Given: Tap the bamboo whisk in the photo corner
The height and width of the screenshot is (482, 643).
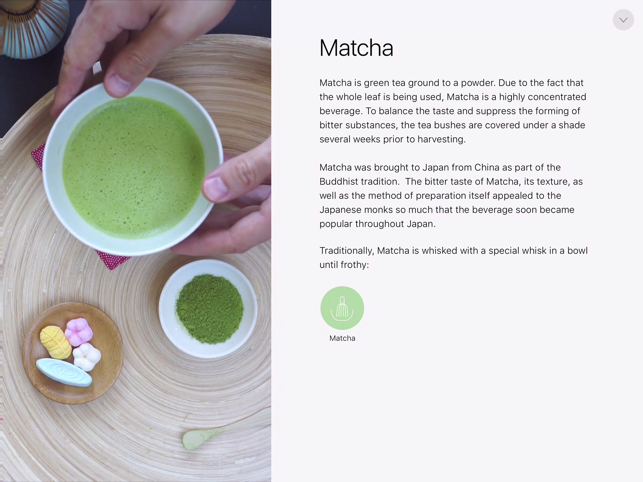Looking at the screenshot, I should pos(34,27).
